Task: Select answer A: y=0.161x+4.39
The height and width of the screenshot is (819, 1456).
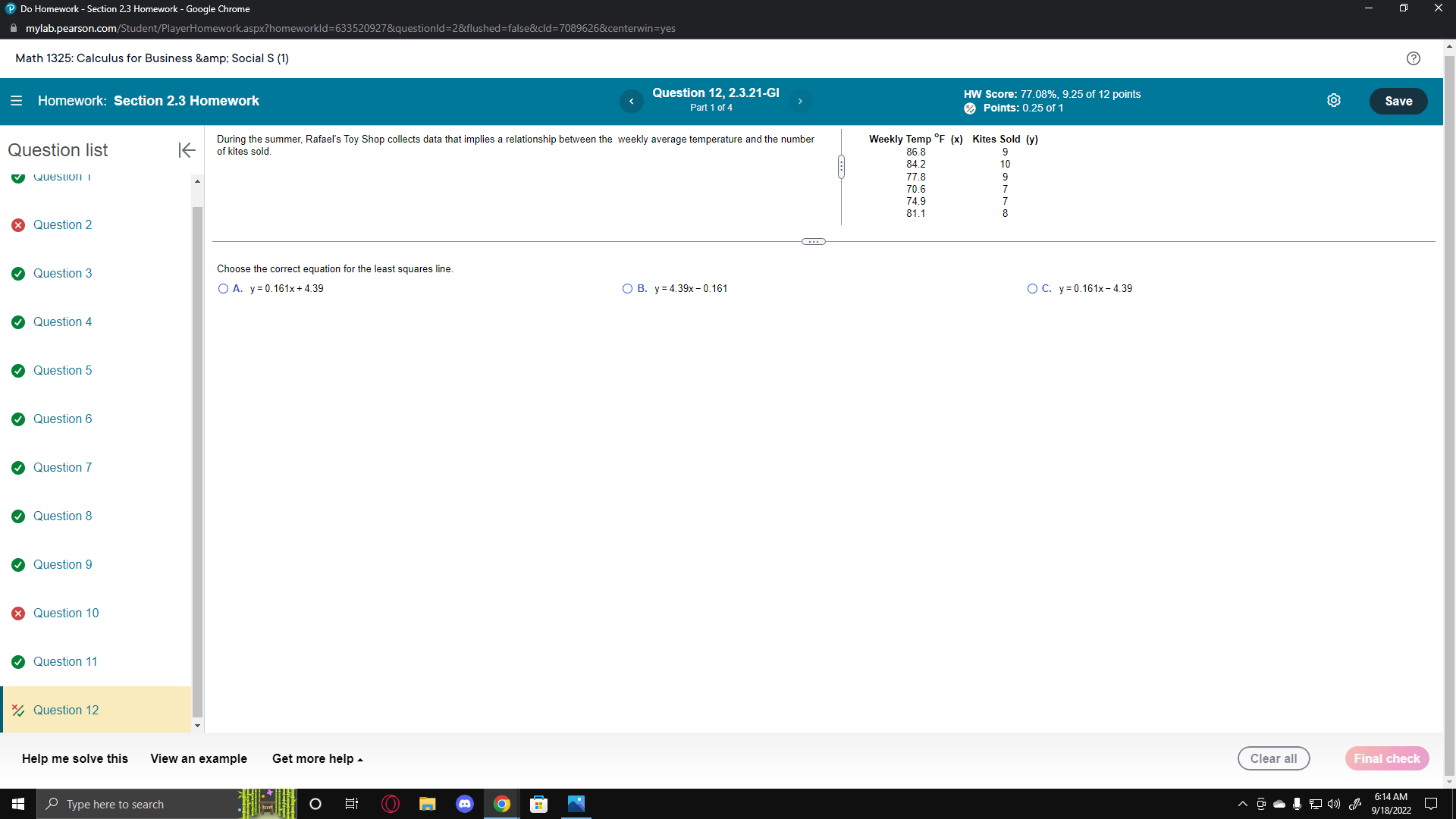Action: pos(223,289)
